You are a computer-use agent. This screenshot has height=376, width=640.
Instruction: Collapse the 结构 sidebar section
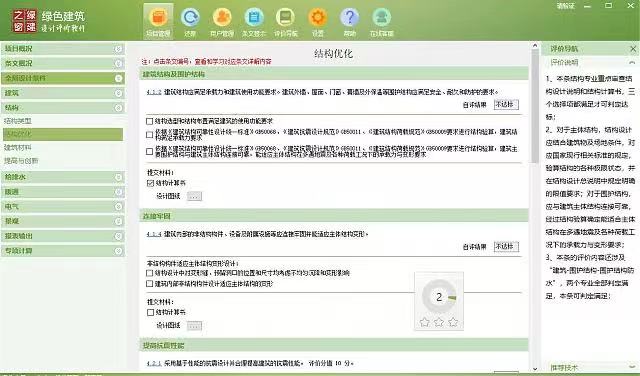point(118,108)
